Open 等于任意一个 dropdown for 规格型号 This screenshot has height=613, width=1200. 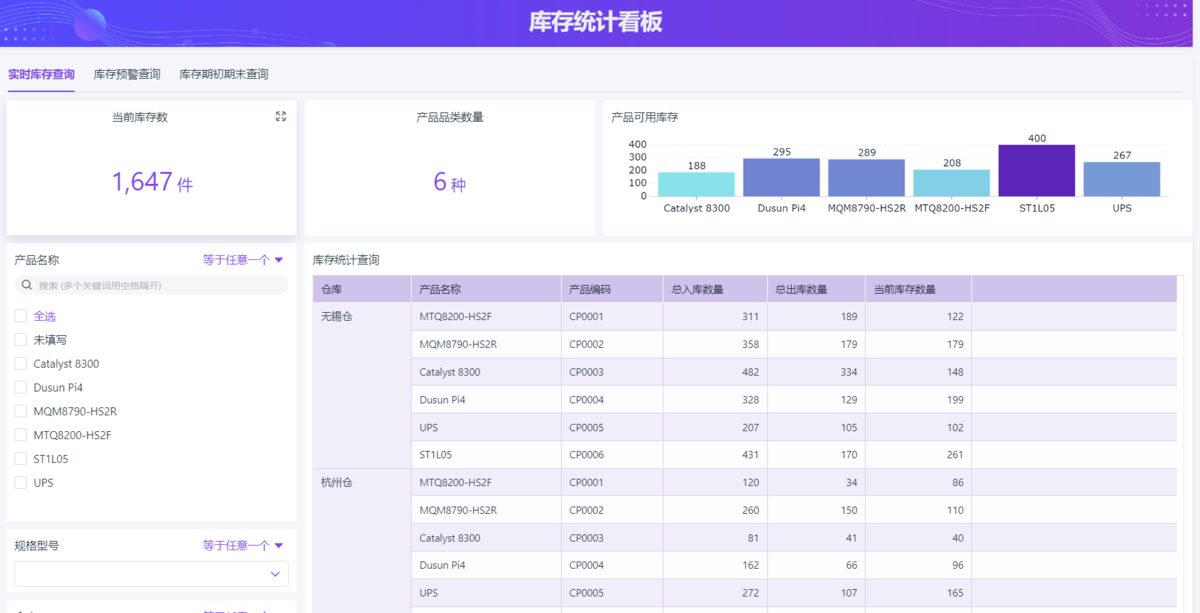[x=243, y=546]
